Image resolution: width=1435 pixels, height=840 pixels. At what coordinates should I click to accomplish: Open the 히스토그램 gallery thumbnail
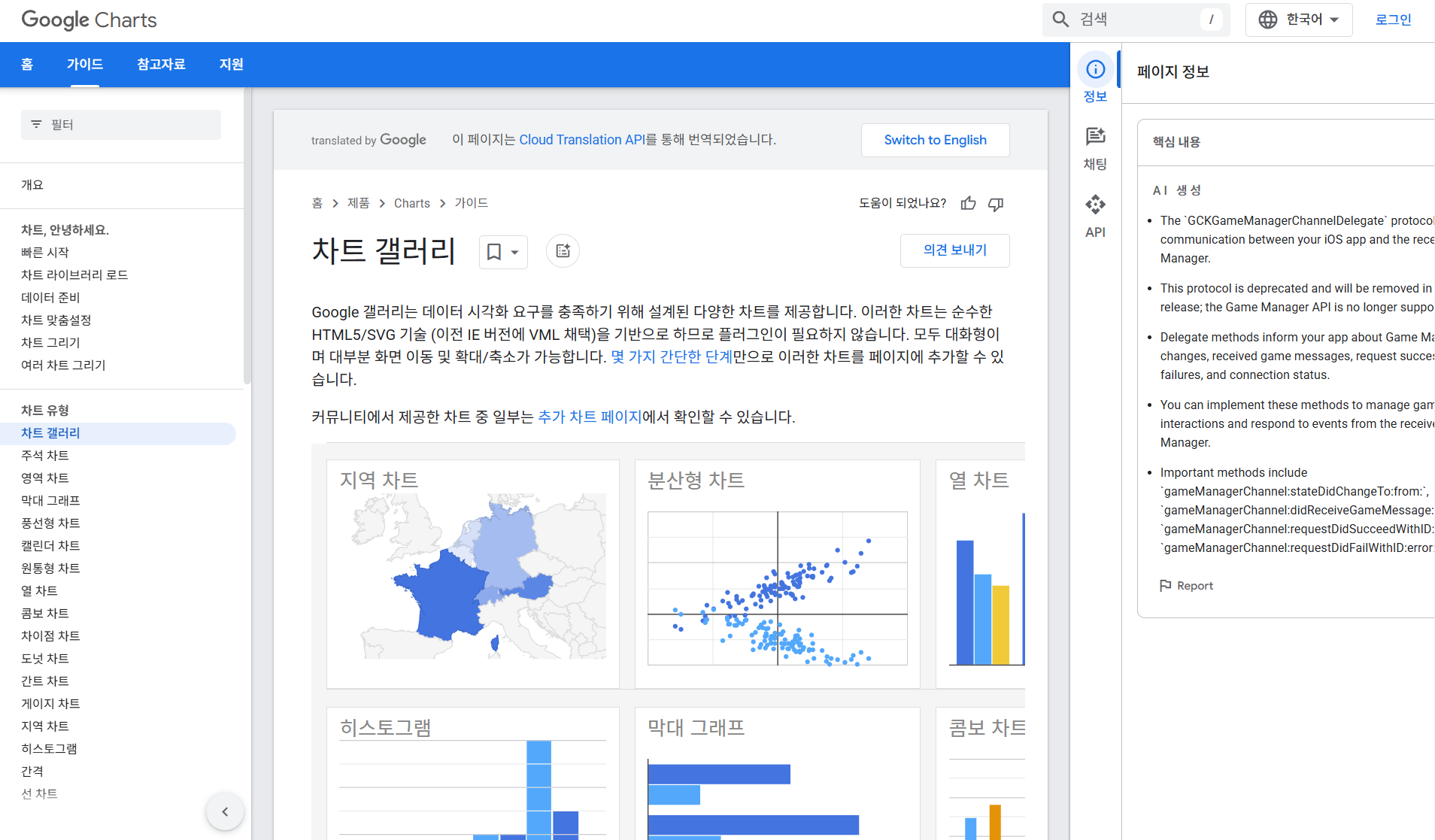coord(473,773)
